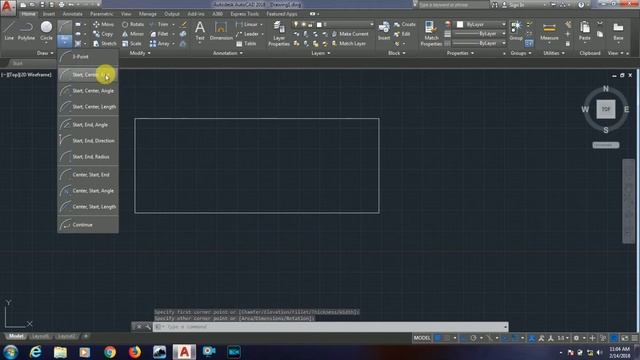Select the Trim tool

click(159, 24)
